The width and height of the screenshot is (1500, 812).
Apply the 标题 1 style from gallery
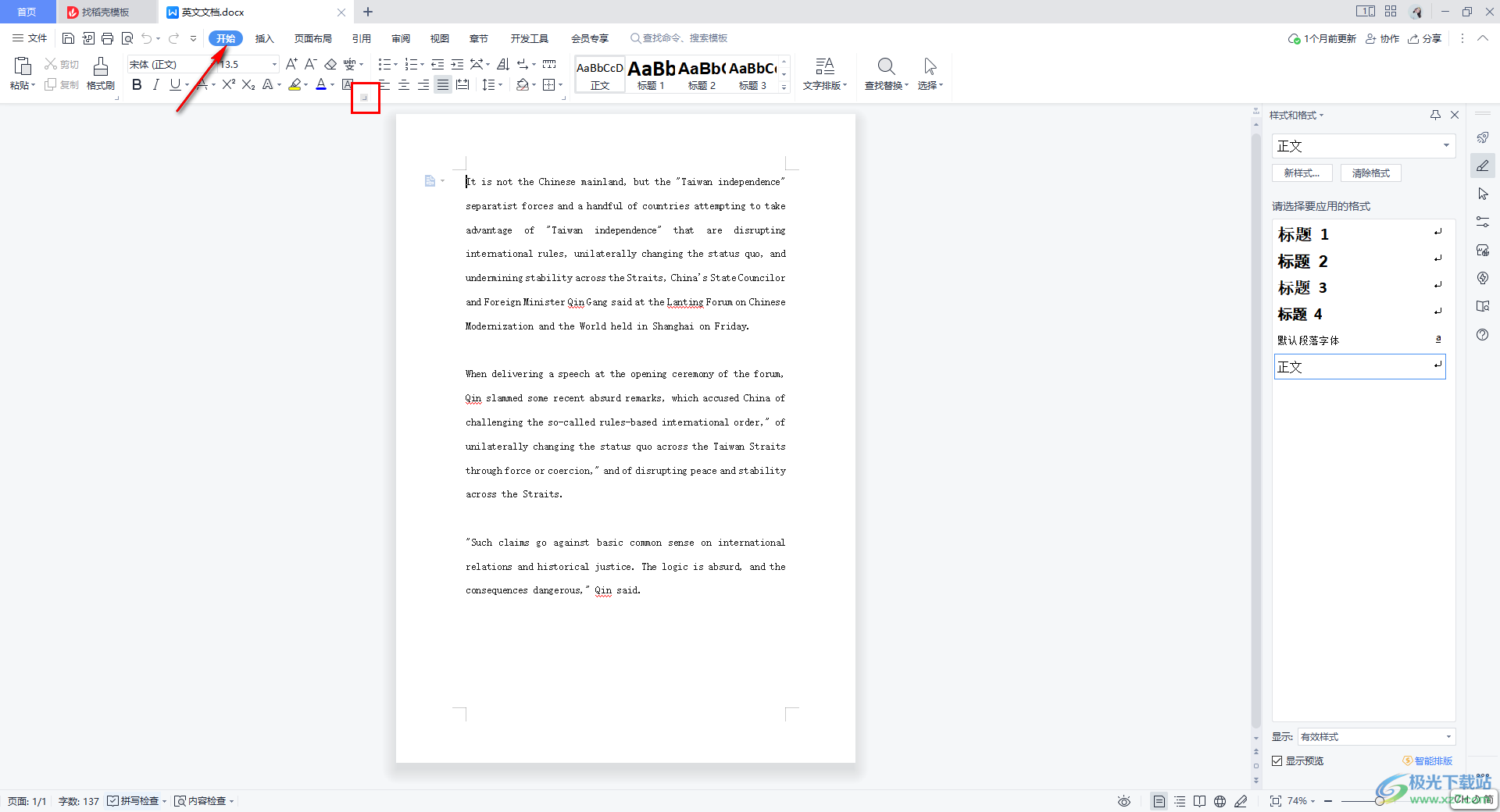point(651,74)
